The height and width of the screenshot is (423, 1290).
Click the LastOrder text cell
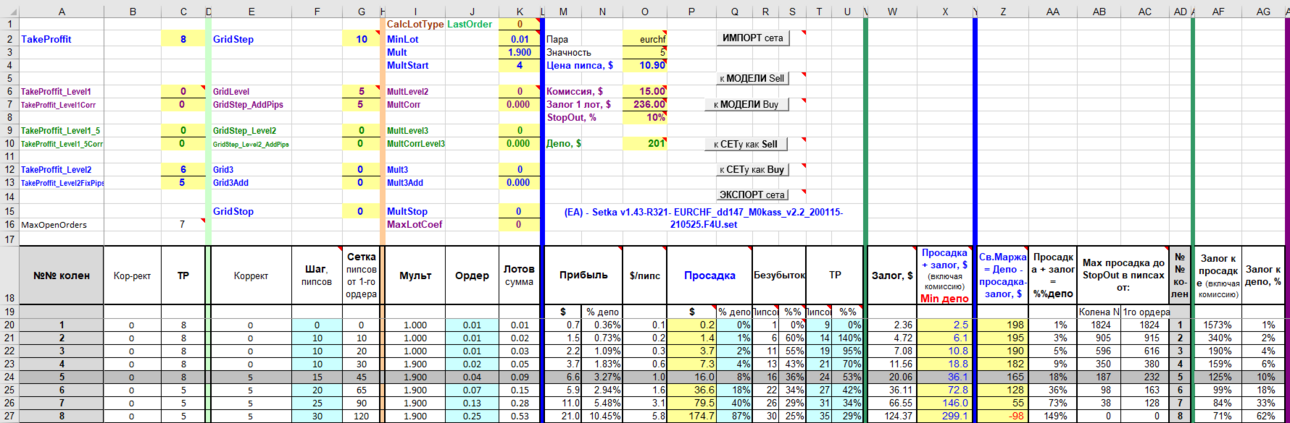pyautogui.click(x=469, y=24)
